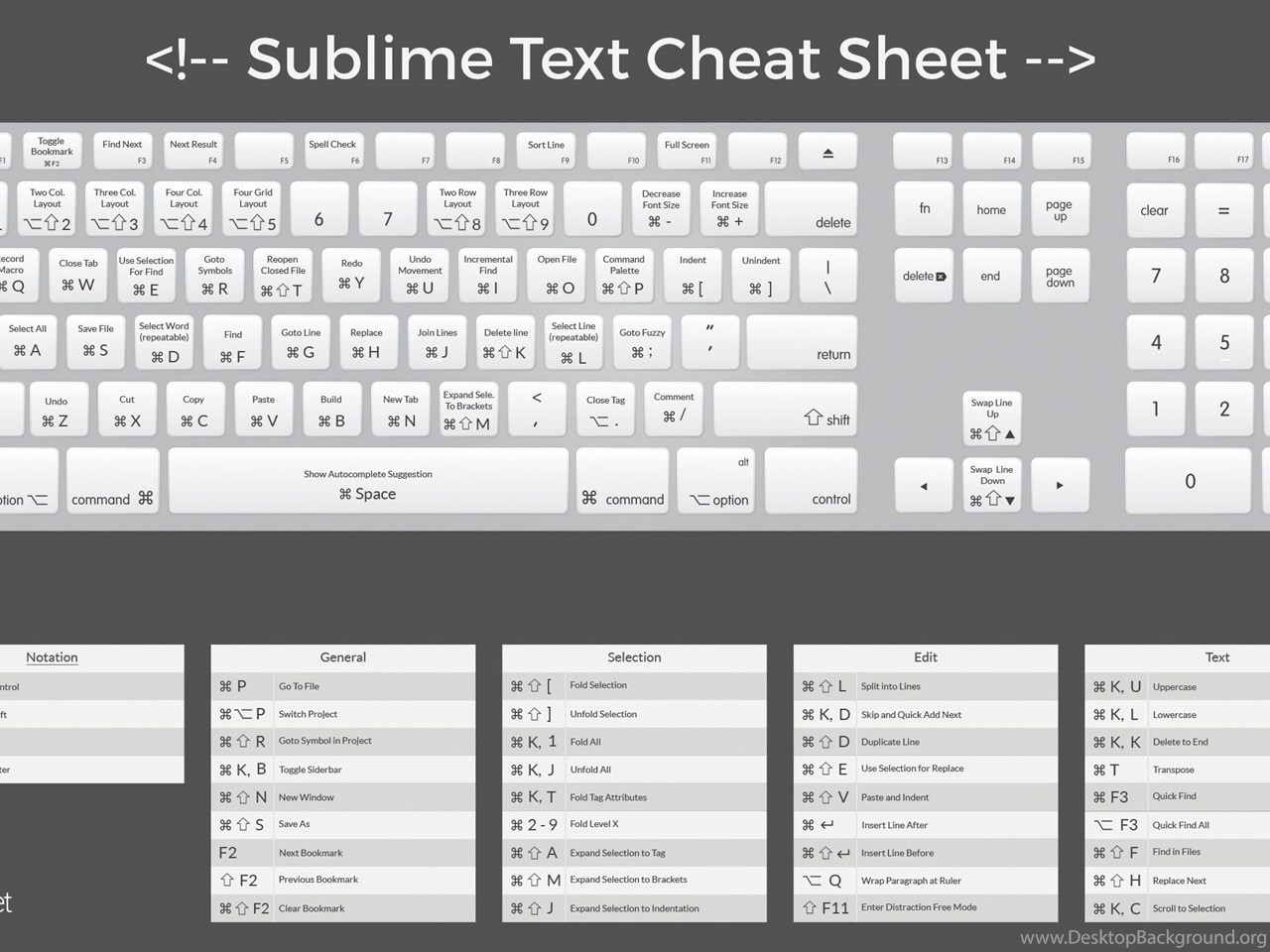
Task: Click the eject key on the keyboard
Action: [827, 152]
